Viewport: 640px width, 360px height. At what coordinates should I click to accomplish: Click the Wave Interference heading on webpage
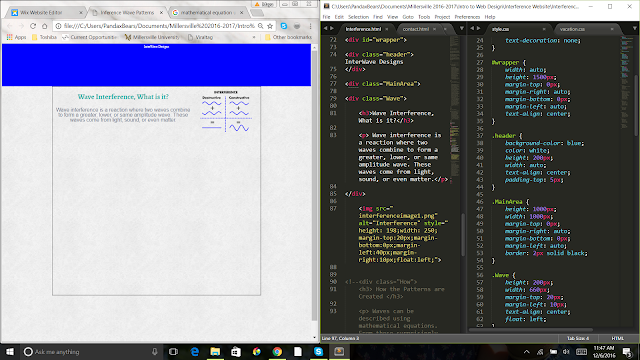click(123, 97)
